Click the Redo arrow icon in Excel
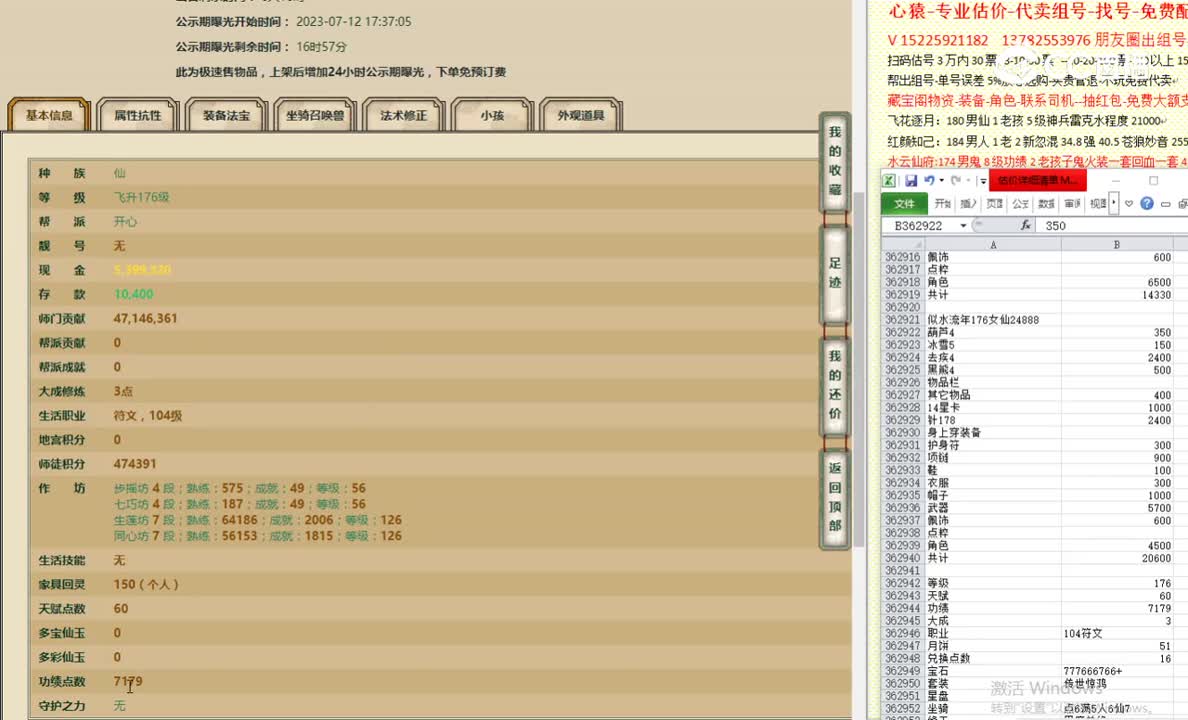 pyautogui.click(x=955, y=180)
